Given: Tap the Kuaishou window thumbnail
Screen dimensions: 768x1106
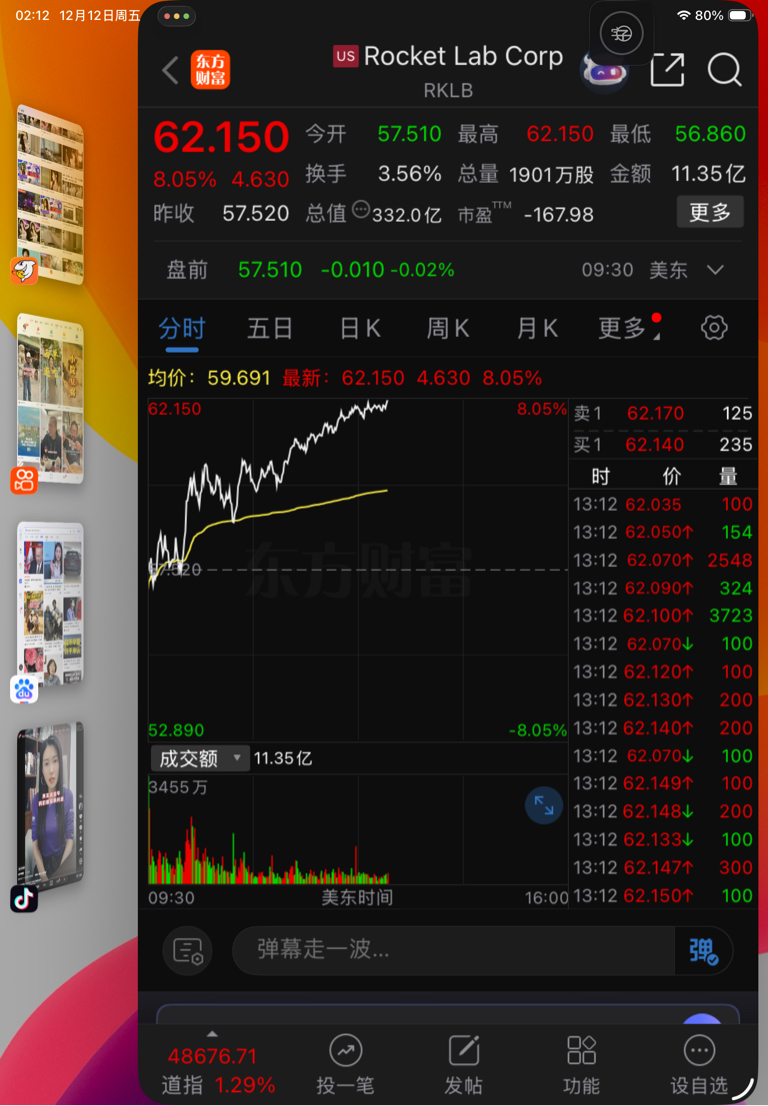Looking at the screenshot, I should coord(49,400).
